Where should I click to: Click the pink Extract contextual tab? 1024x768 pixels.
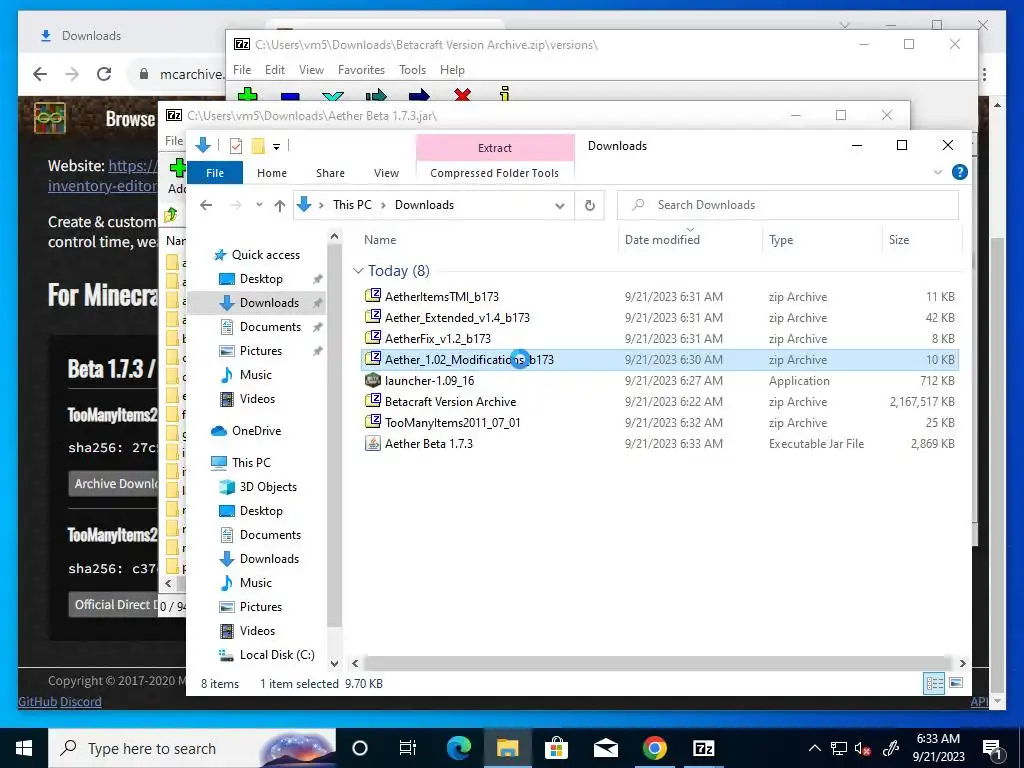[x=494, y=148]
